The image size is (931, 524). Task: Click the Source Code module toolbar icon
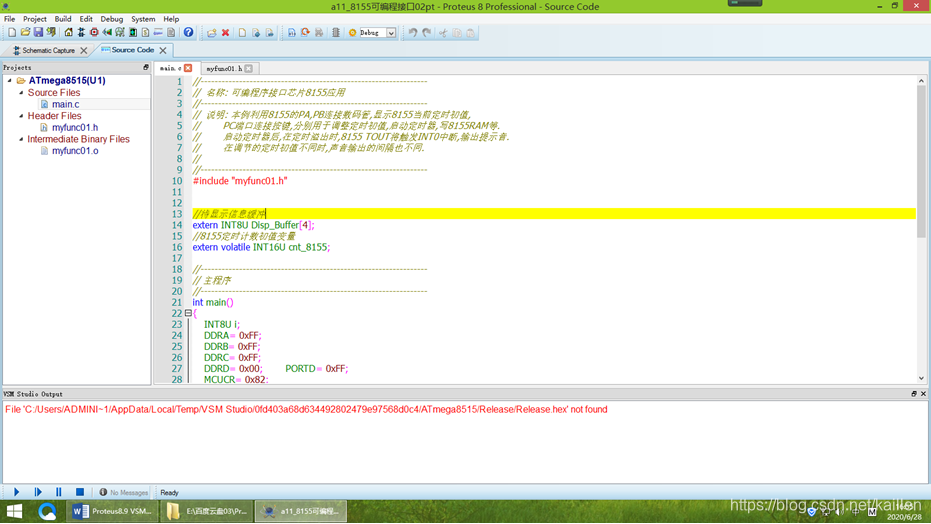(x=158, y=33)
